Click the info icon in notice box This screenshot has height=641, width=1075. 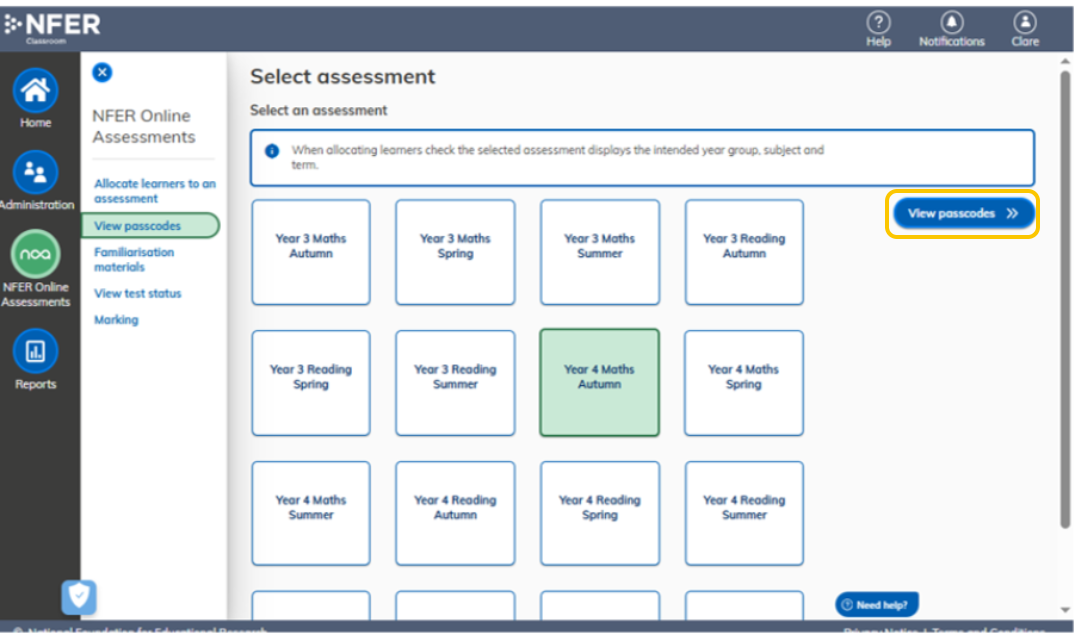[x=272, y=151]
